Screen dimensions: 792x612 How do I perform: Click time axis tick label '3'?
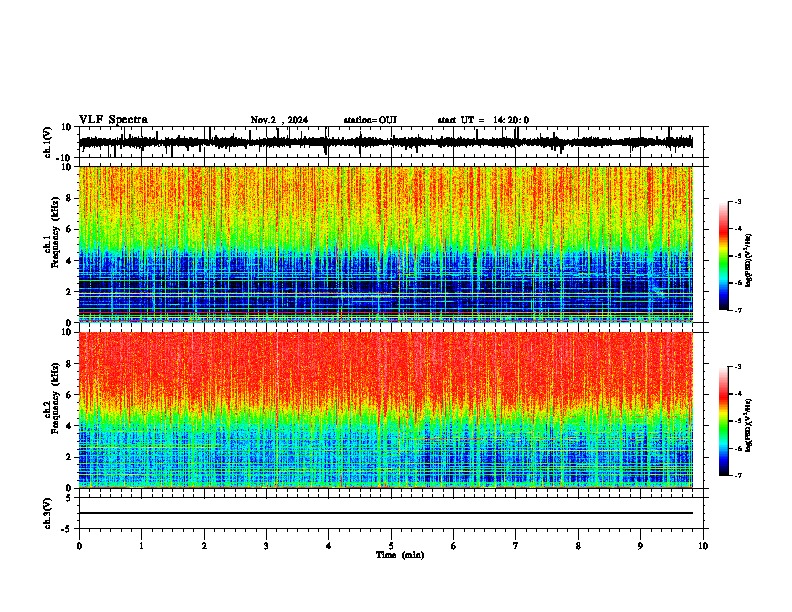point(266,546)
